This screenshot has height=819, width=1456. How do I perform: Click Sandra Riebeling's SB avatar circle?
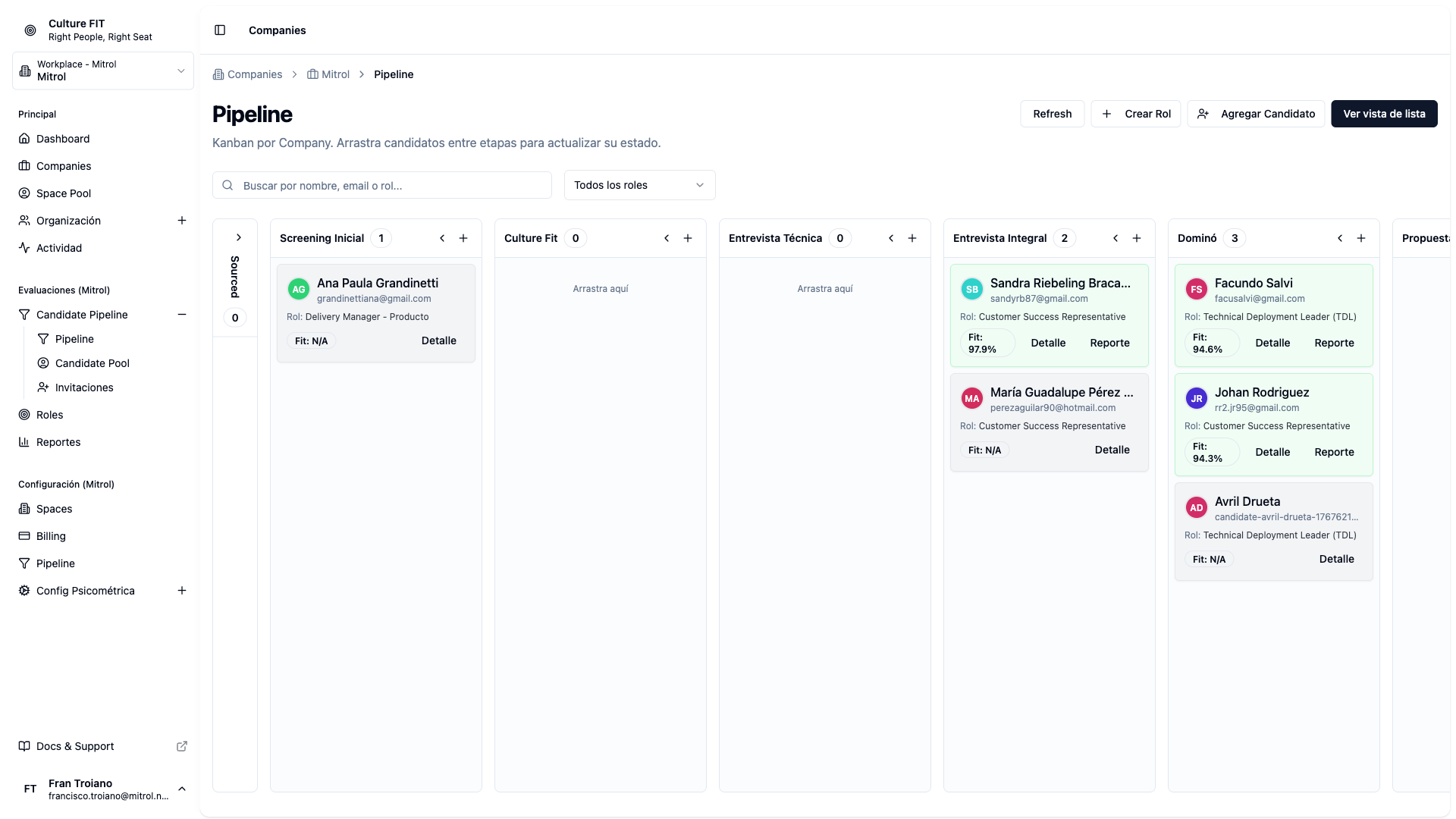pyautogui.click(x=971, y=289)
